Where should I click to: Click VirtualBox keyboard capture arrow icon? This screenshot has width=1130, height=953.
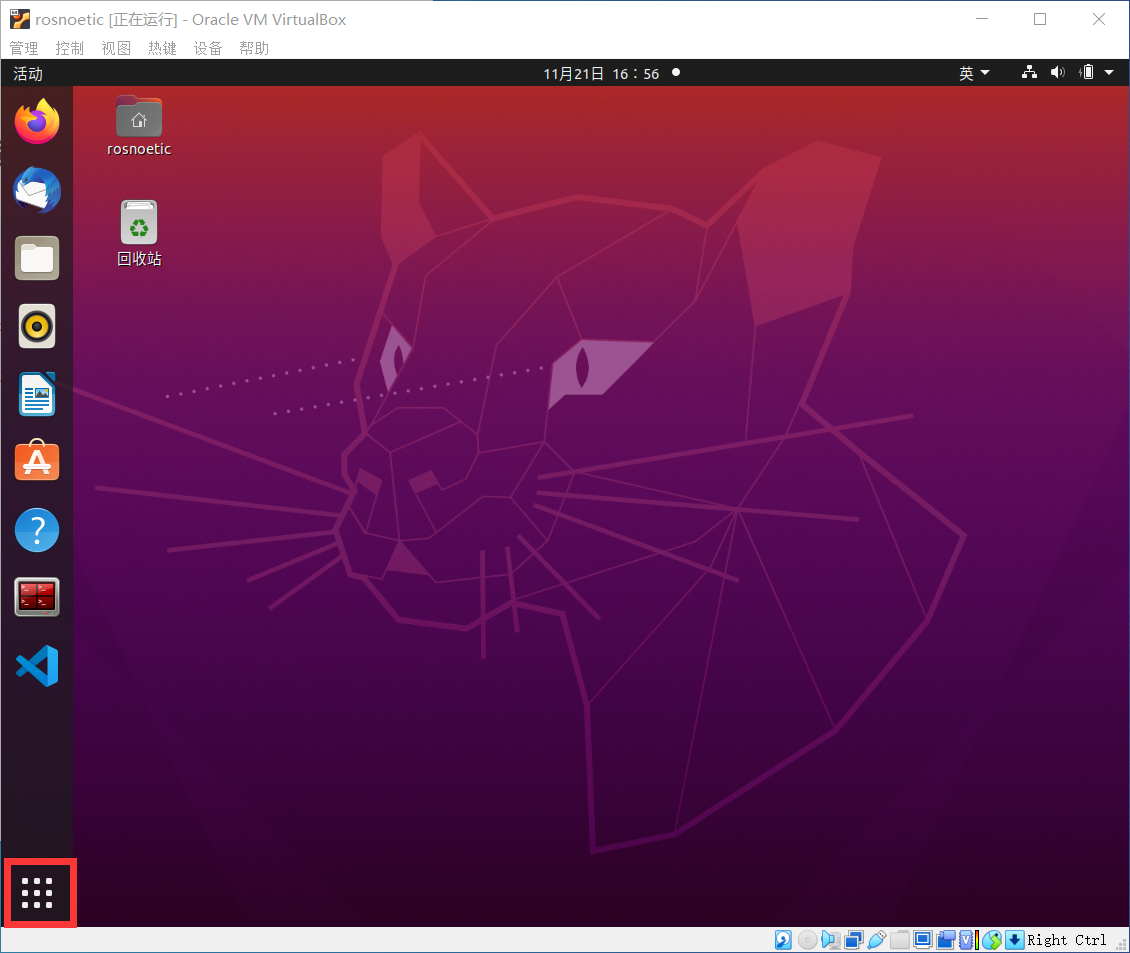(1015, 940)
